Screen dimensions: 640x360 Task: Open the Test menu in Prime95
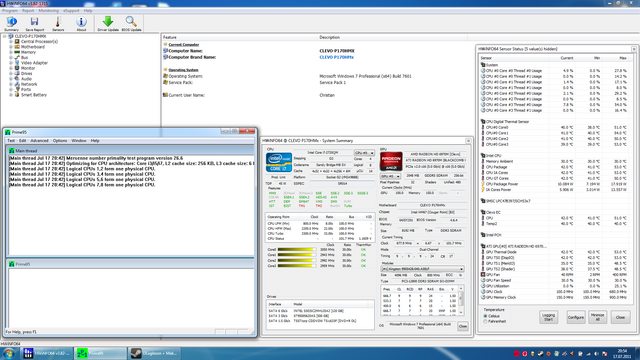[11, 140]
